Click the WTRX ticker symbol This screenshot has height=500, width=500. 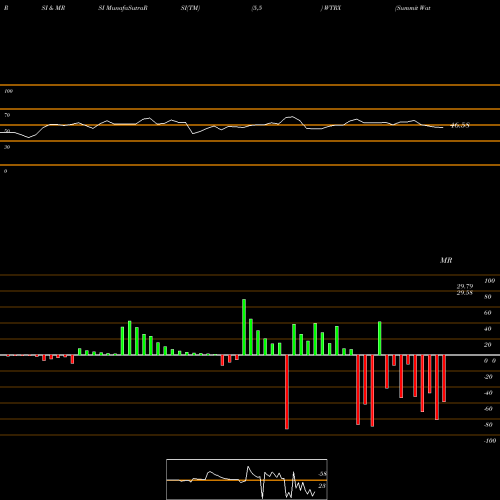pyautogui.click(x=332, y=8)
